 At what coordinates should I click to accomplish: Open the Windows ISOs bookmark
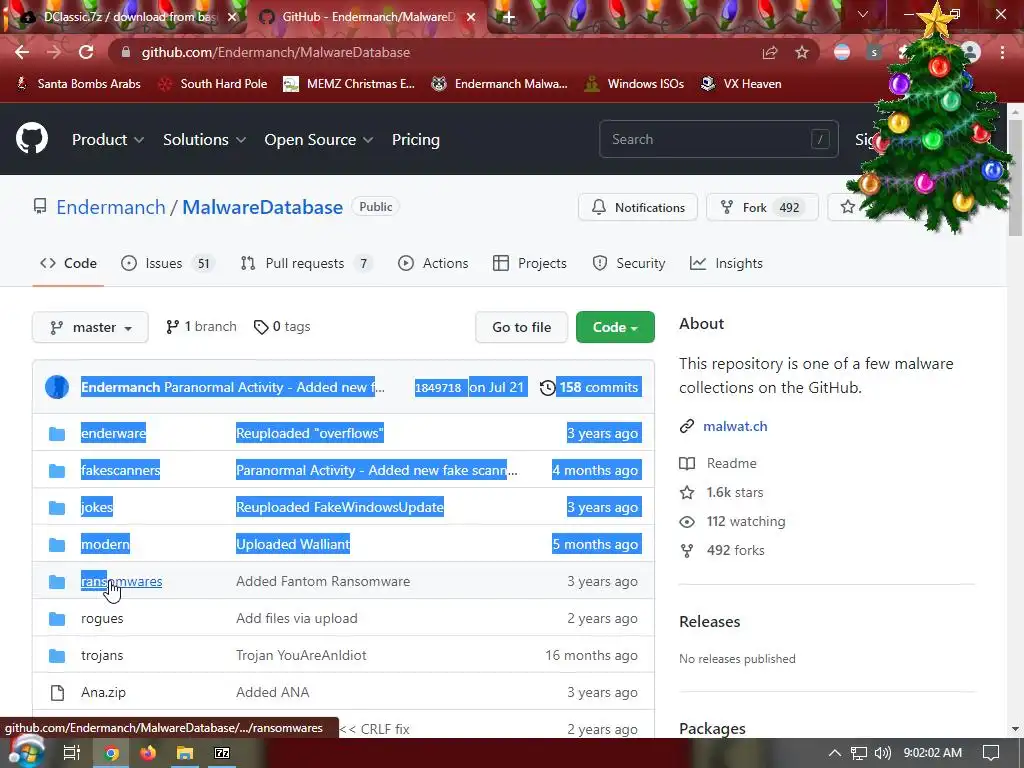(x=634, y=84)
